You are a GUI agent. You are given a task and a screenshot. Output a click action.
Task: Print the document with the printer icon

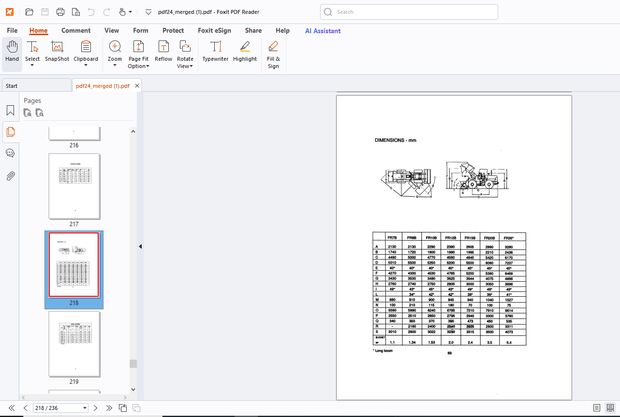60,12
